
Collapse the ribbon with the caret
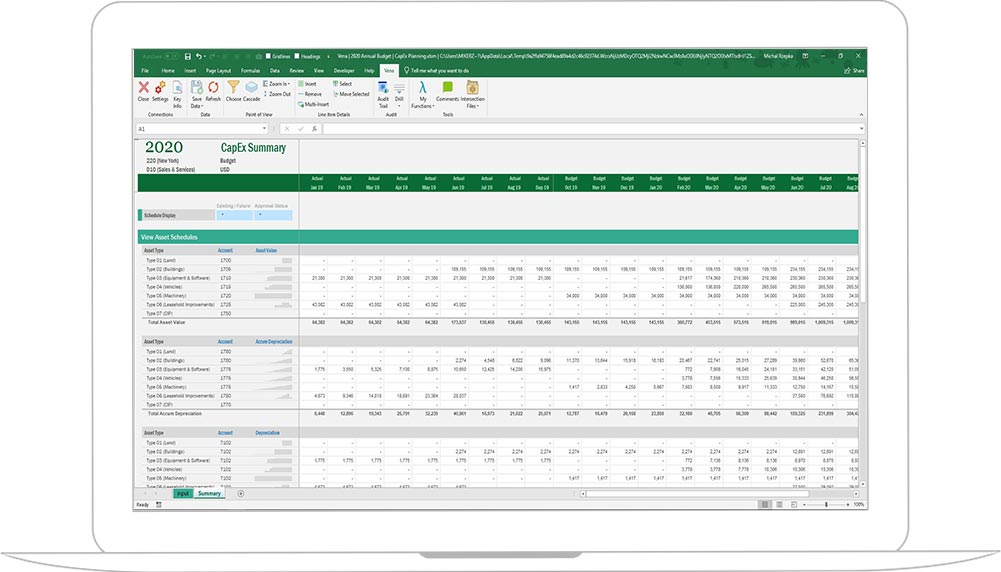[x=861, y=115]
